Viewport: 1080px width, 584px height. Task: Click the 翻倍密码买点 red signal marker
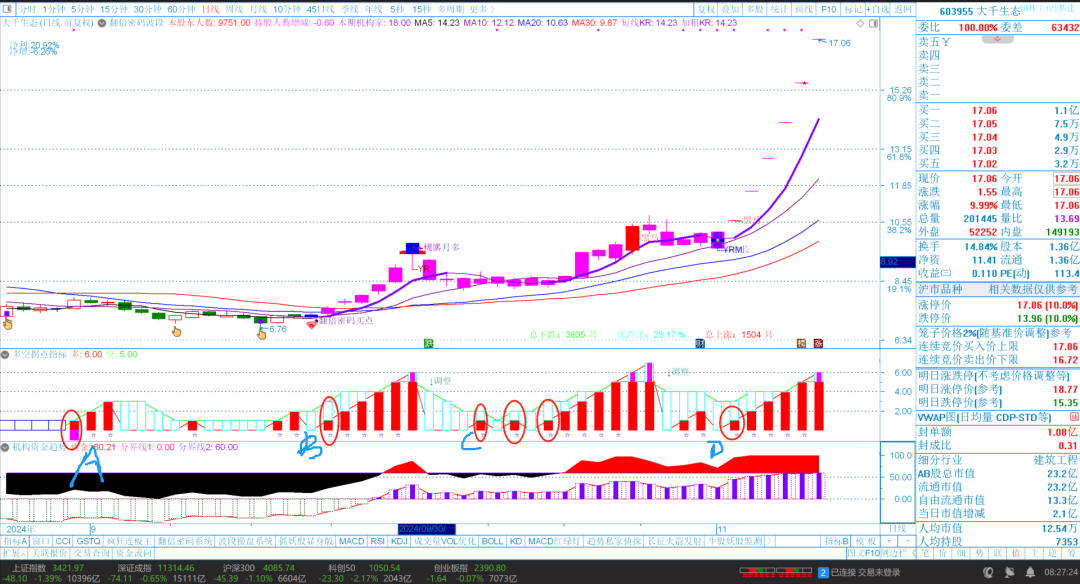[x=311, y=323]
